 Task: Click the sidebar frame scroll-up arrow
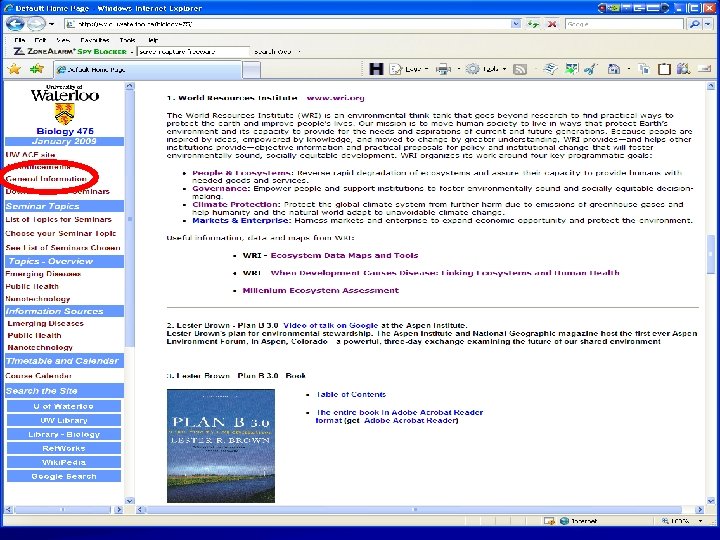(x=129, y=86)
